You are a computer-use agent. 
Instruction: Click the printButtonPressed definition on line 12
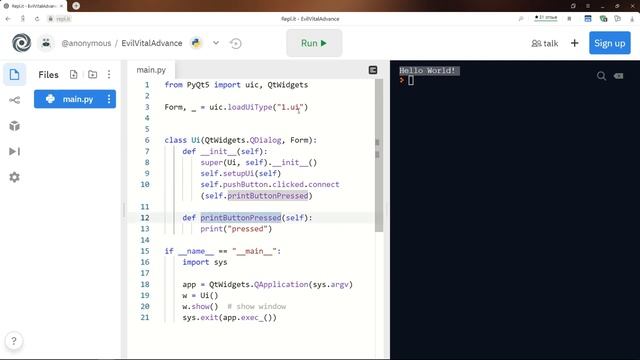click(x=241, y=218)
